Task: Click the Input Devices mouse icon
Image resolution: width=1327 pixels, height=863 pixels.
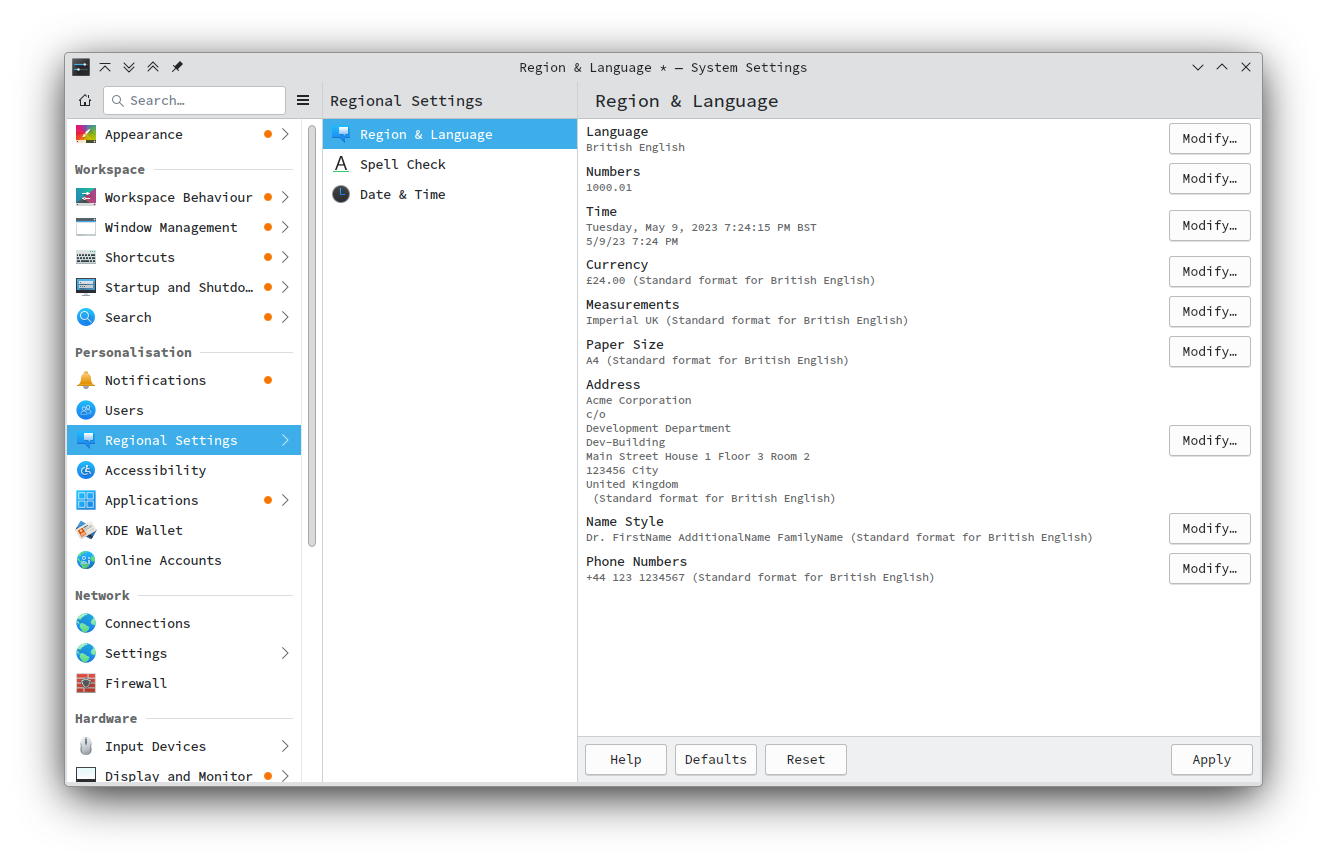Action: 86,746
